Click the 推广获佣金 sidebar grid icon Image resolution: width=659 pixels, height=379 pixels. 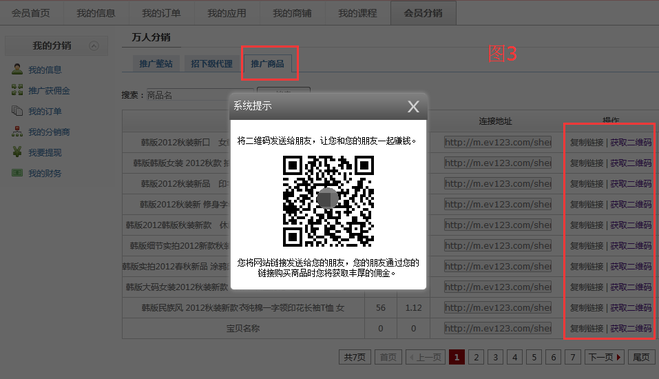[17, 89]
